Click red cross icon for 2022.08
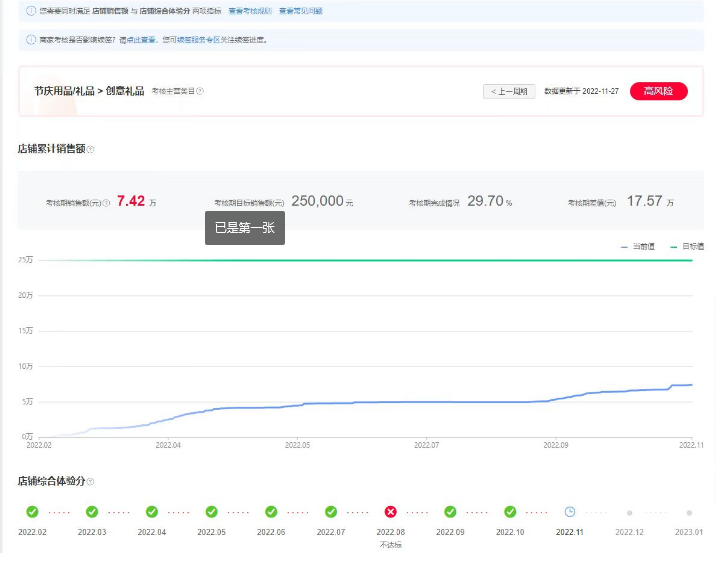The image size is (716, 566). point(390,512)
